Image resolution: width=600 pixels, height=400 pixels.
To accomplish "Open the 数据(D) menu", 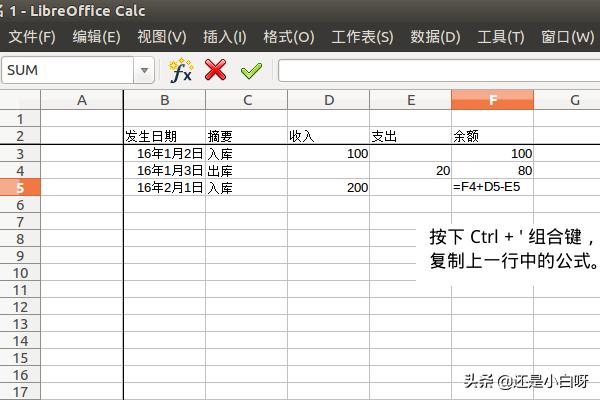I will click(435, 37).
